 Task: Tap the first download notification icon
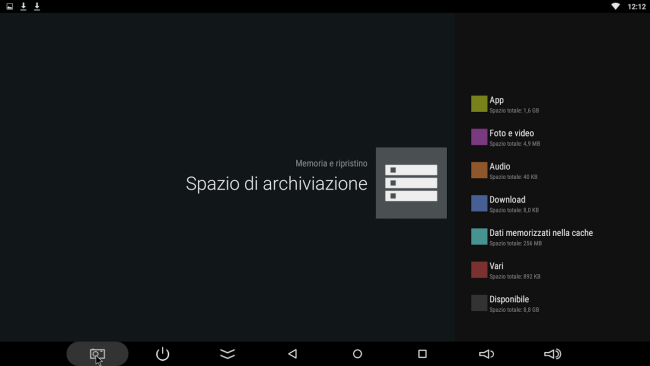pyautogui.click(x=23, y=6)
